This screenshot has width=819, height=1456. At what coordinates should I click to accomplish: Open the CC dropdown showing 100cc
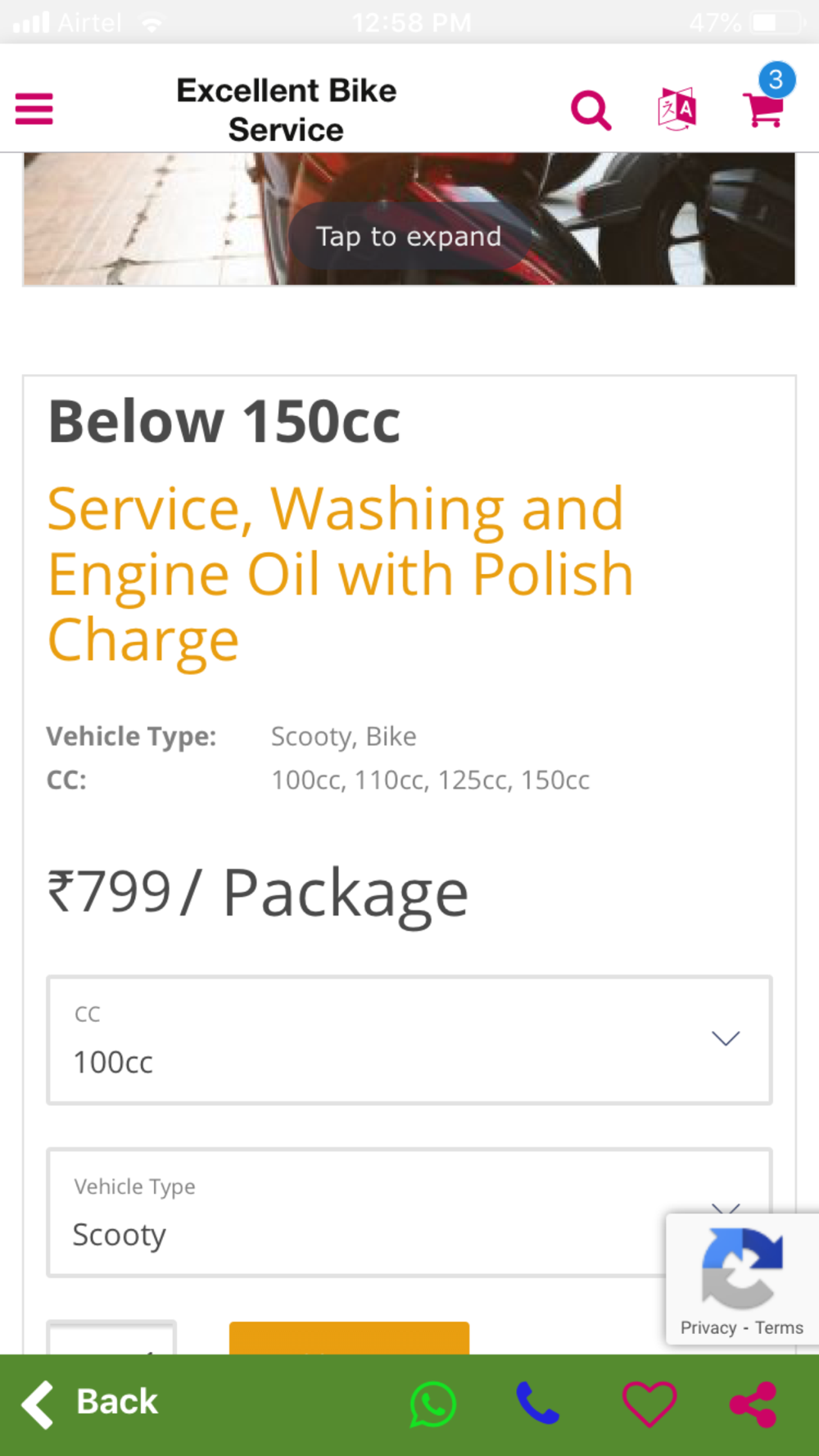409,1040
